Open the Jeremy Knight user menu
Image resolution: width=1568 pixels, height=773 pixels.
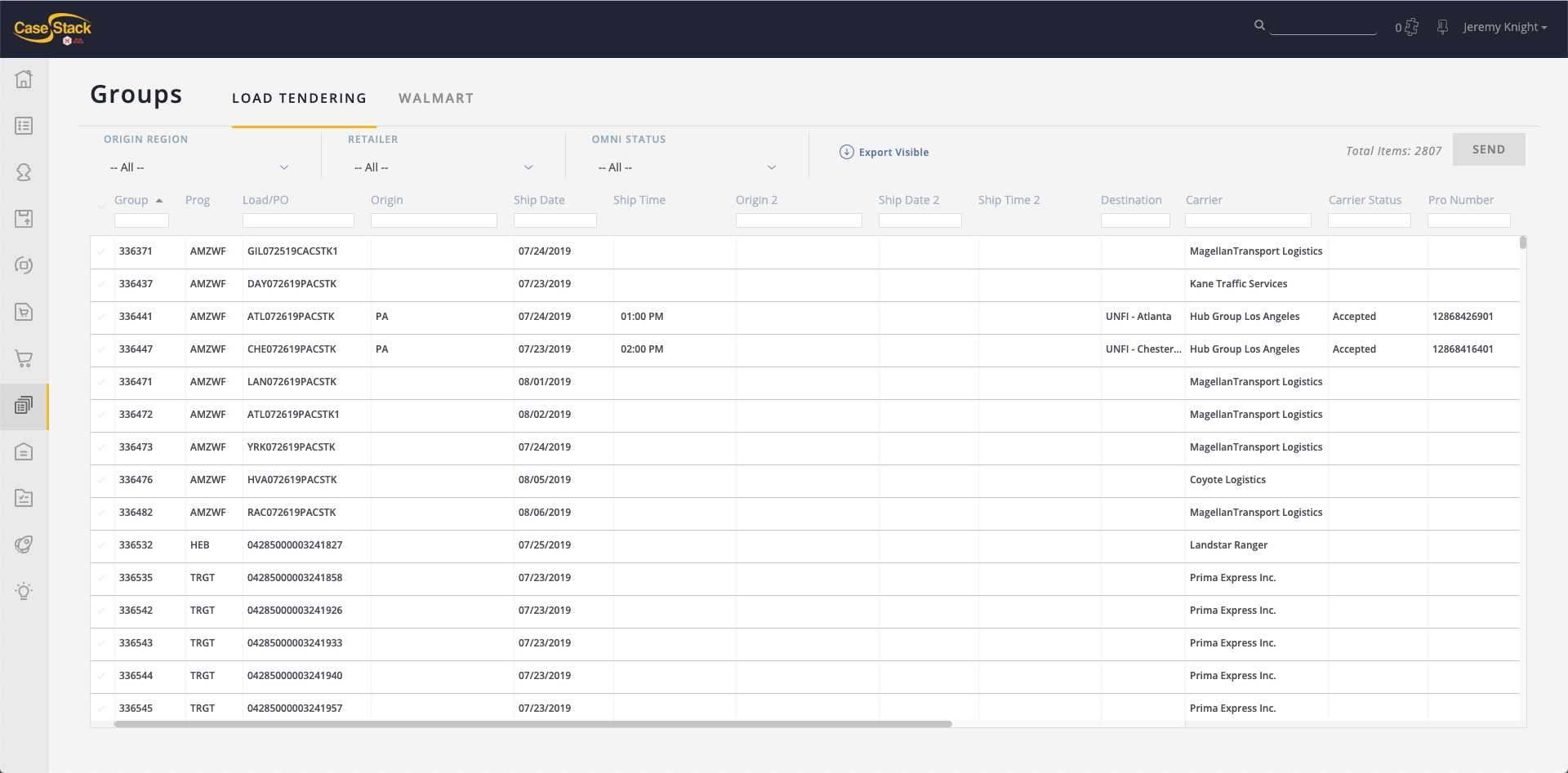pyautogui.click(x=1504, y=27)
